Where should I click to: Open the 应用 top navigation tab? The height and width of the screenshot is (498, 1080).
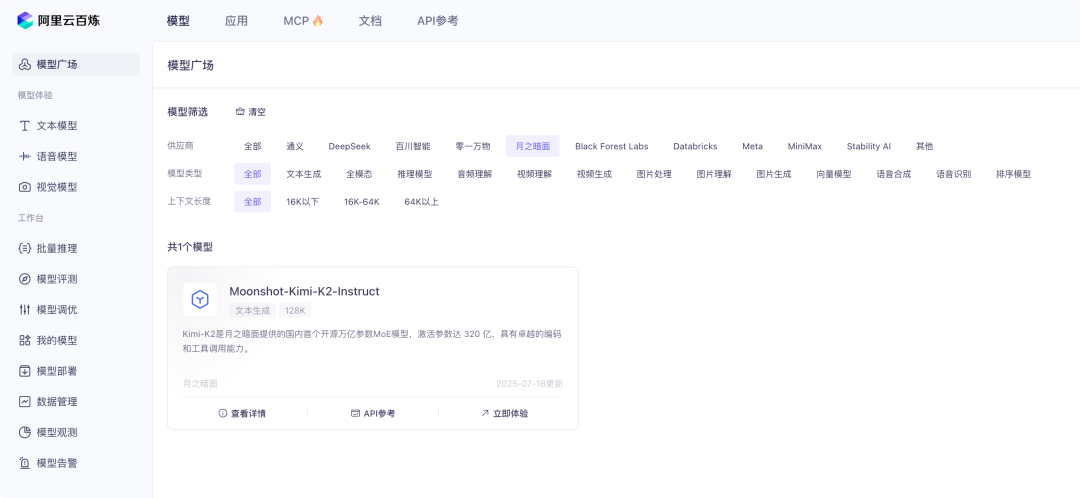[236, 21]
